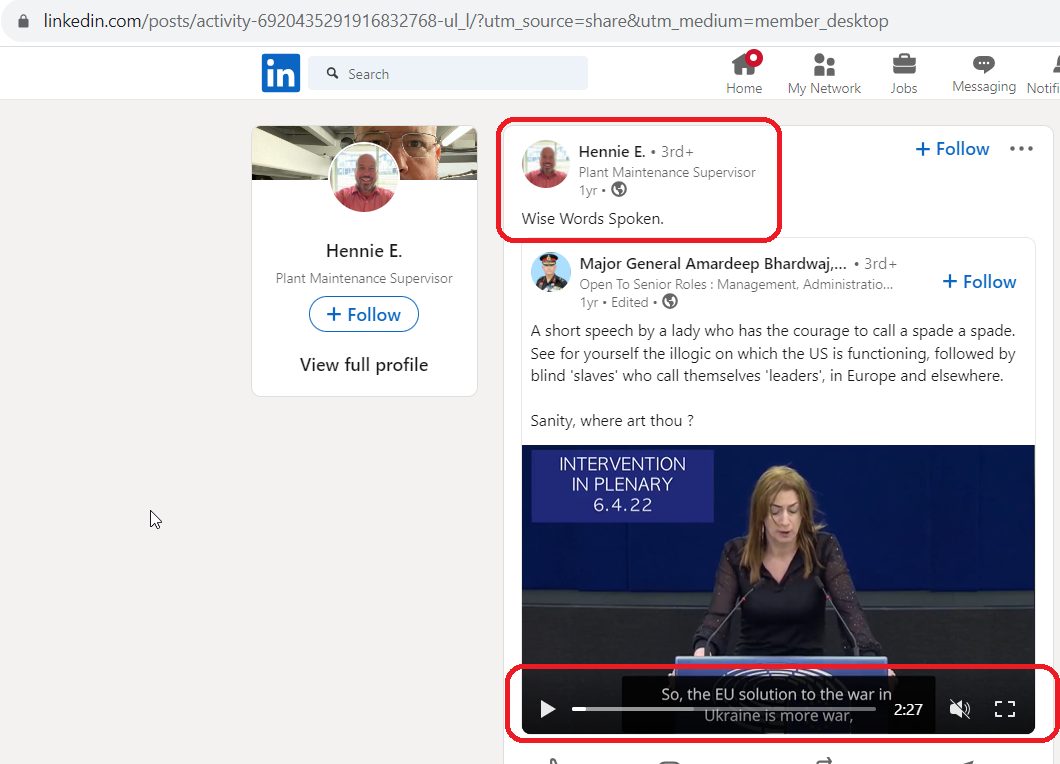The image size is (1060, 764).
Task: Play the plenary speech video
Action: [x=548, y=709]
